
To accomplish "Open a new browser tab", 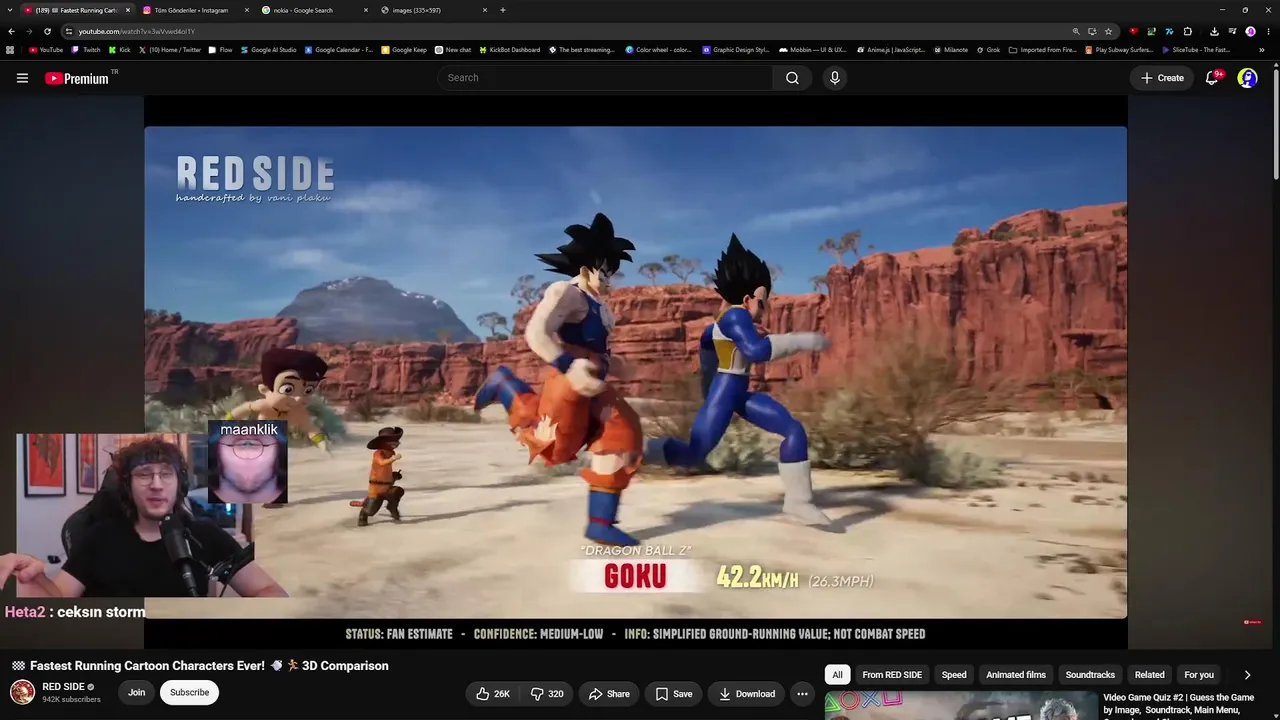I will (x=503, y=10).
